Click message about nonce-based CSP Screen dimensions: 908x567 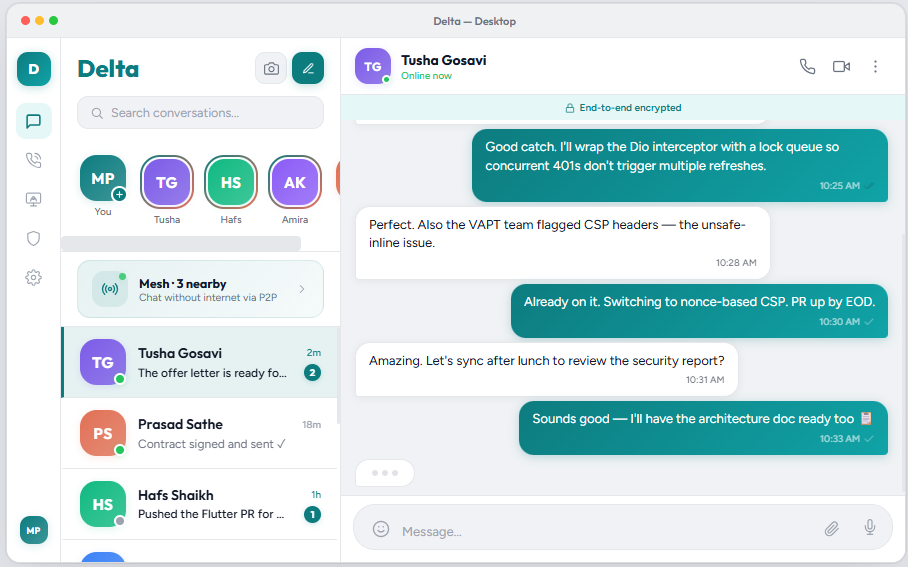pos(700,311)
